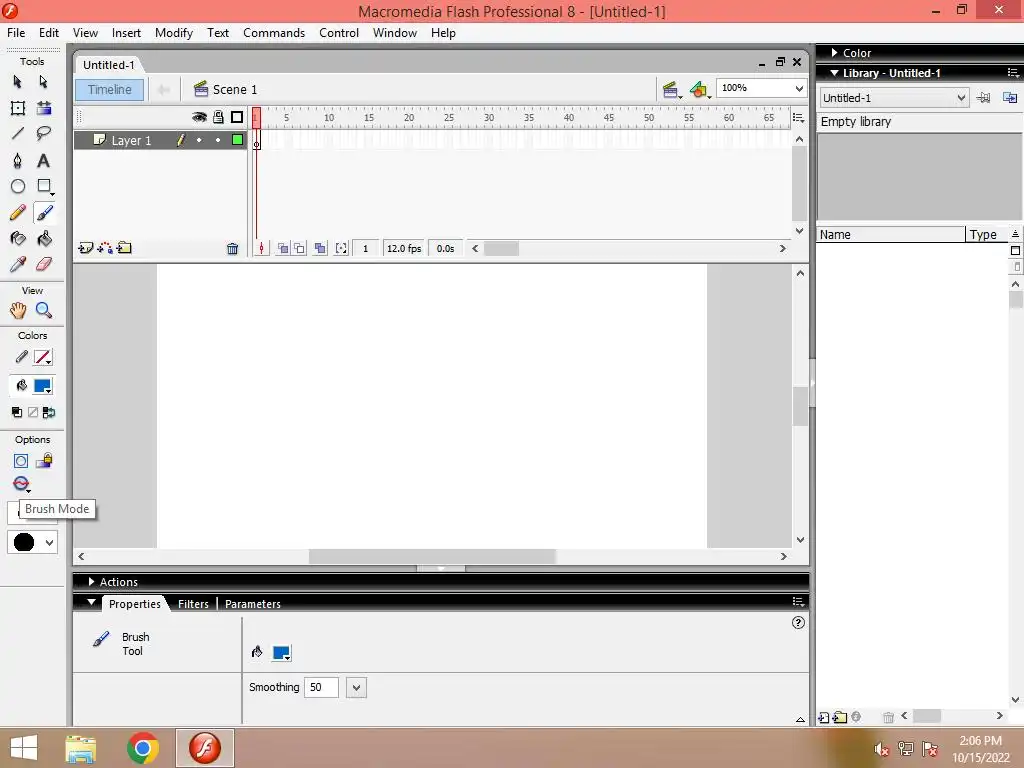The width and height of the screenshot is (1024, 768).
Task: Click Modify Onion Markers icon
Action: (342, 248)
